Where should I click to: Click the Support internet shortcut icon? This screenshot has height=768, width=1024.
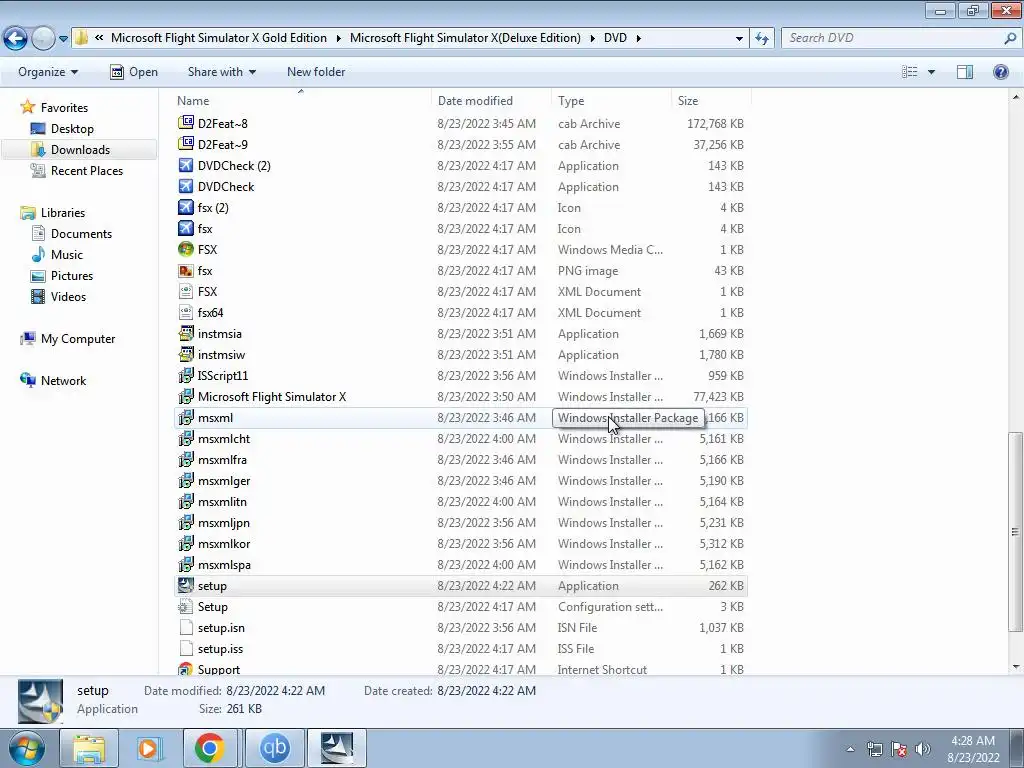(x=186, y=669)
